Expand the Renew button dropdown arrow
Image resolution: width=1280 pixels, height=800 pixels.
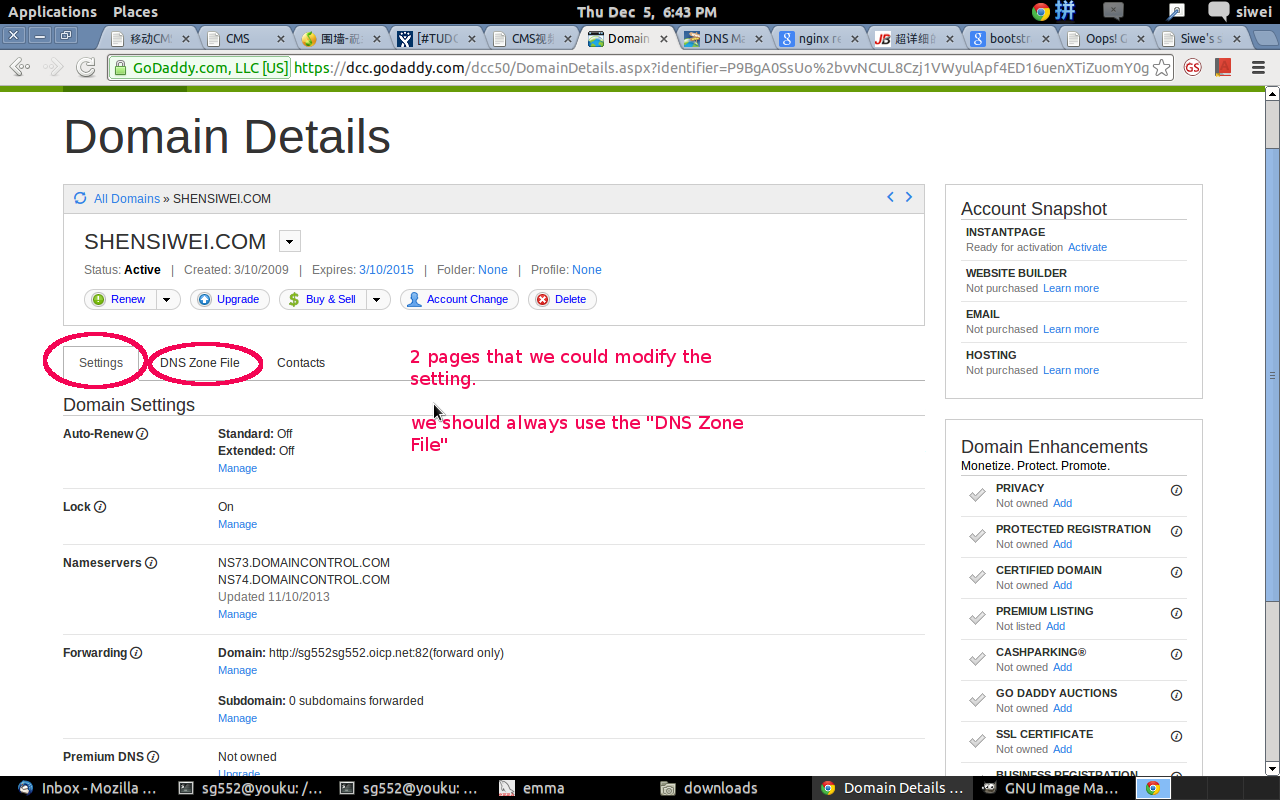tap(166, 299)
